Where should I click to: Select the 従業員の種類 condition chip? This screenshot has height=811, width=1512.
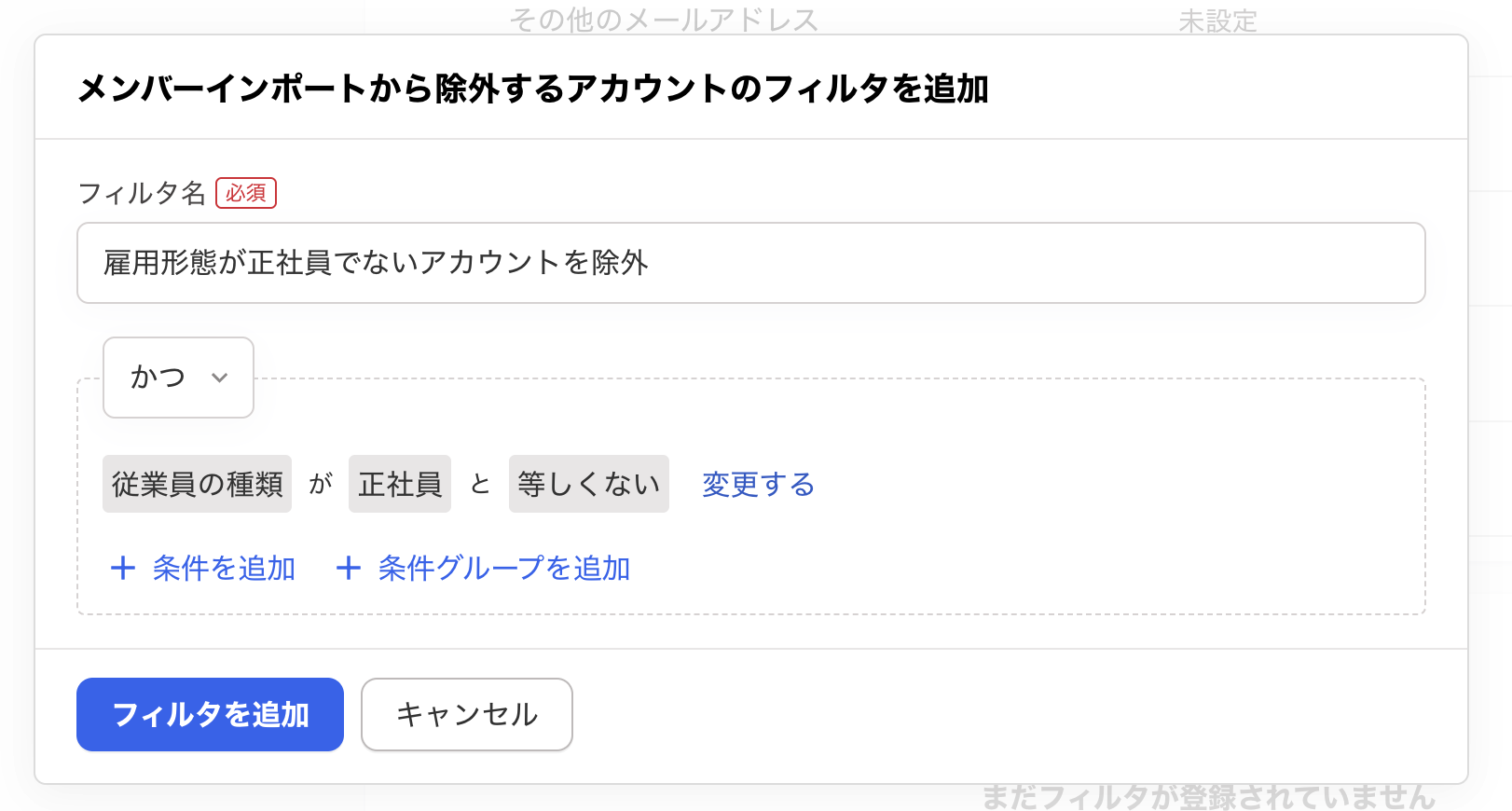pos(197,484)
